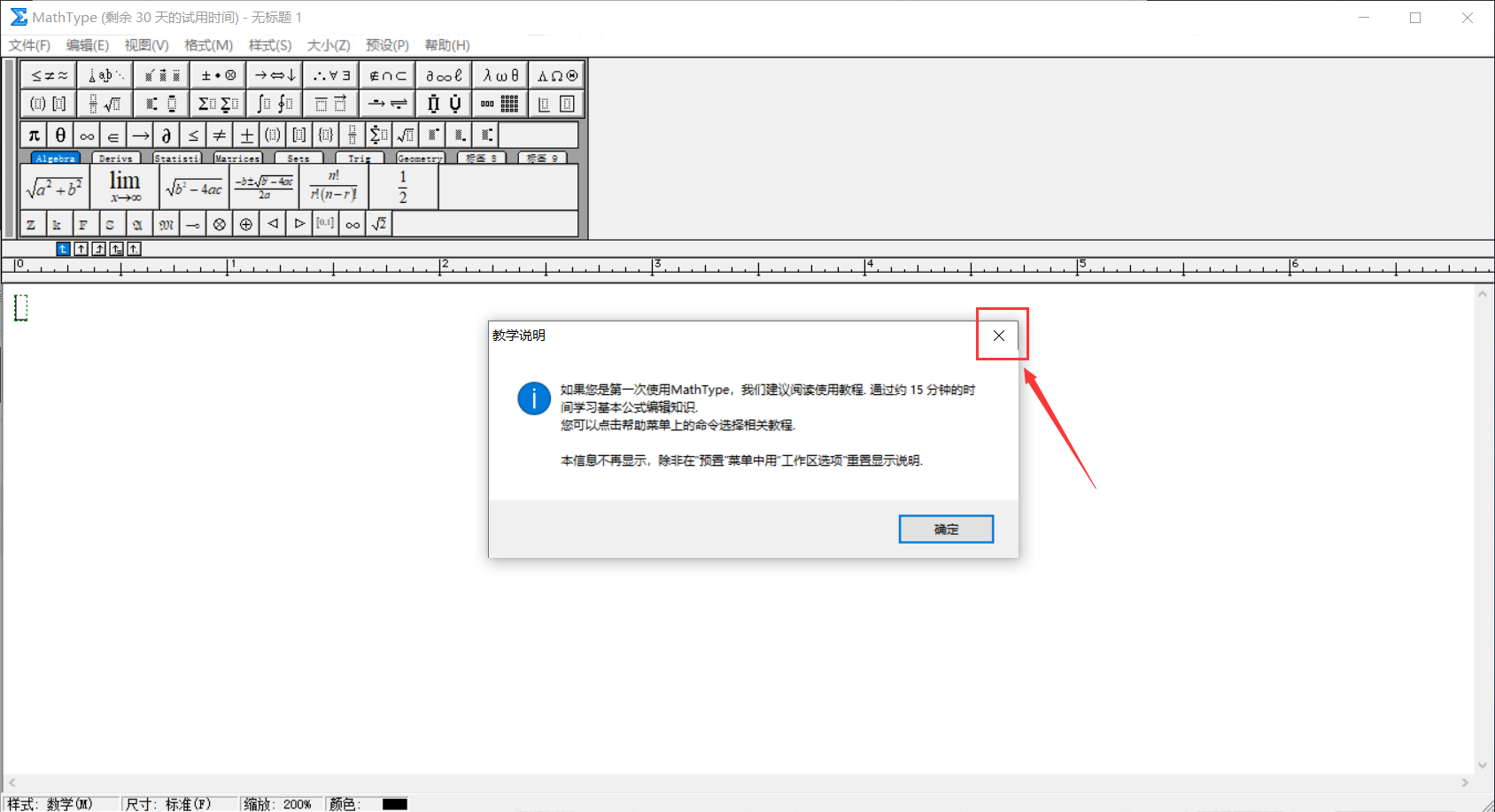
Task: Insert the quadratic formula template
Action: pos(264,187)
